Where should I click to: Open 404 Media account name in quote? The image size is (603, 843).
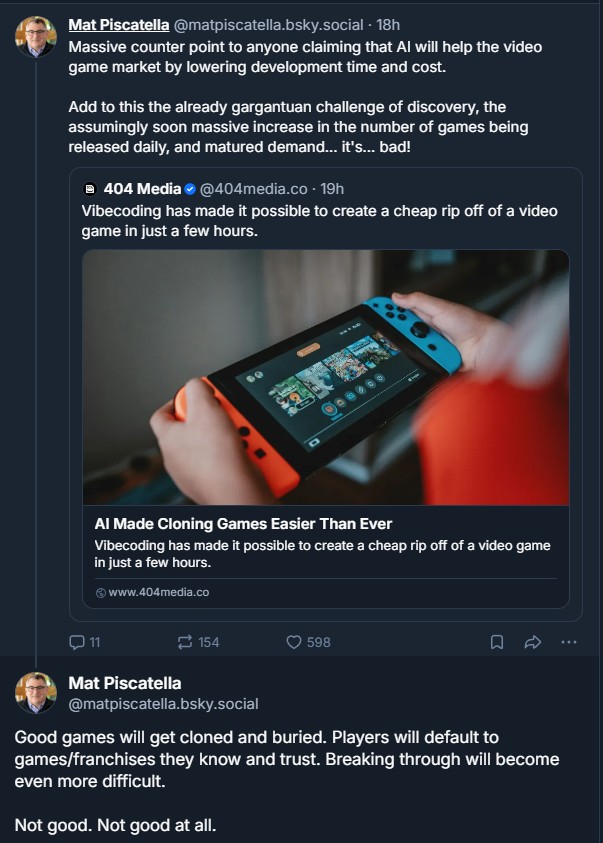(142, 189)
